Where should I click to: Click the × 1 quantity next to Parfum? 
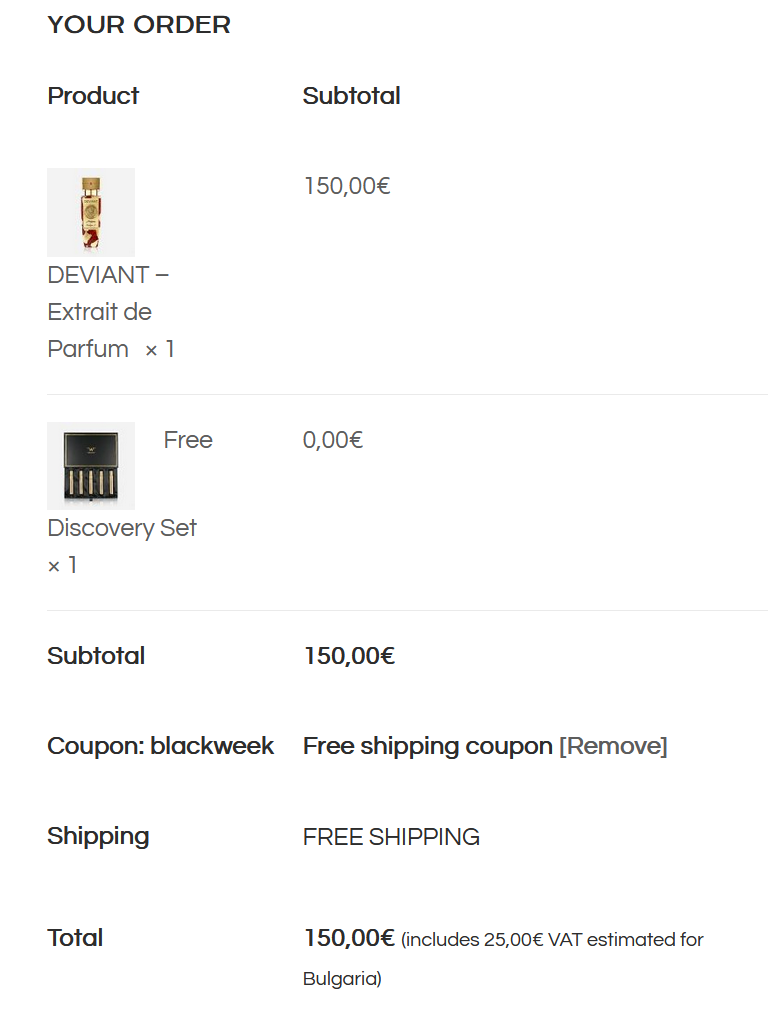[x=160, y=349]
